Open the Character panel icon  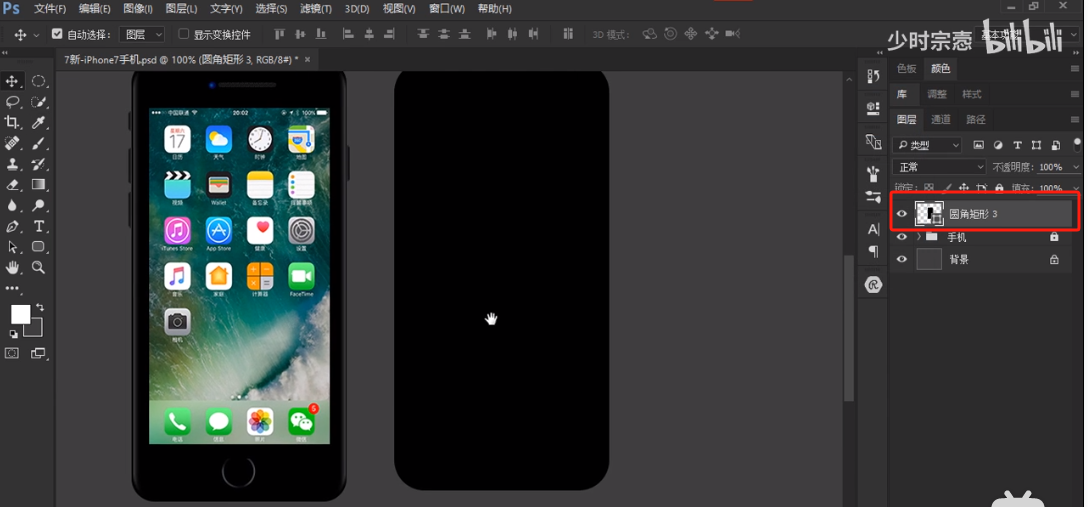[x=874, y=229]
